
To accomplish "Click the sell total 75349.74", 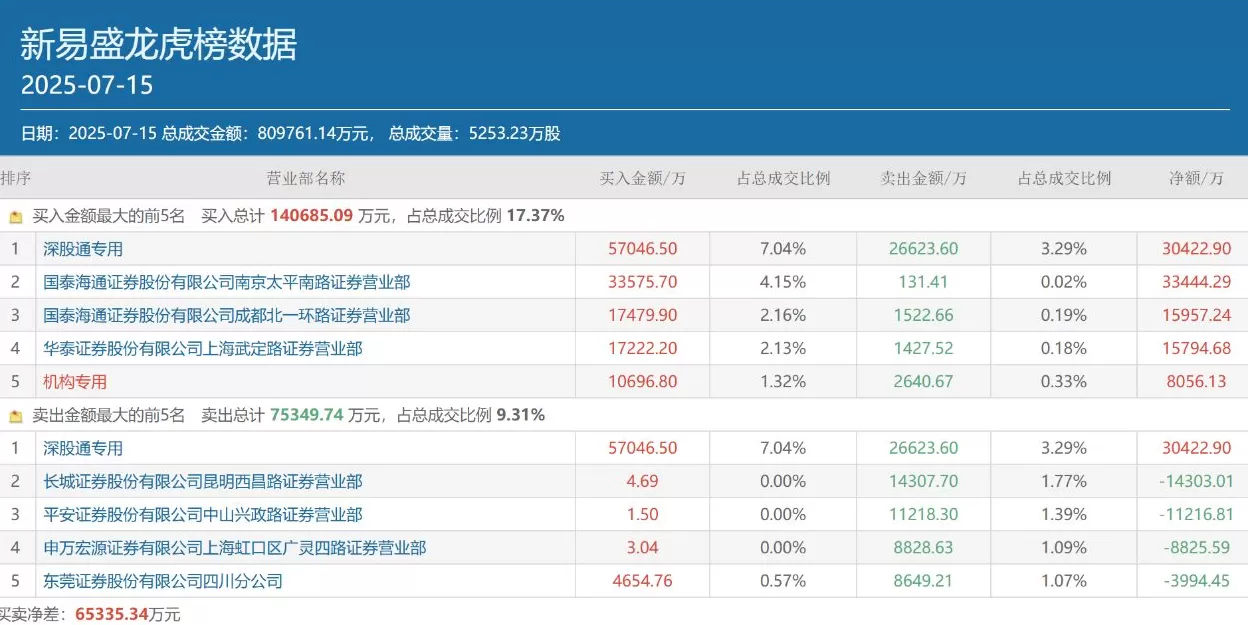I will point(307,414).
